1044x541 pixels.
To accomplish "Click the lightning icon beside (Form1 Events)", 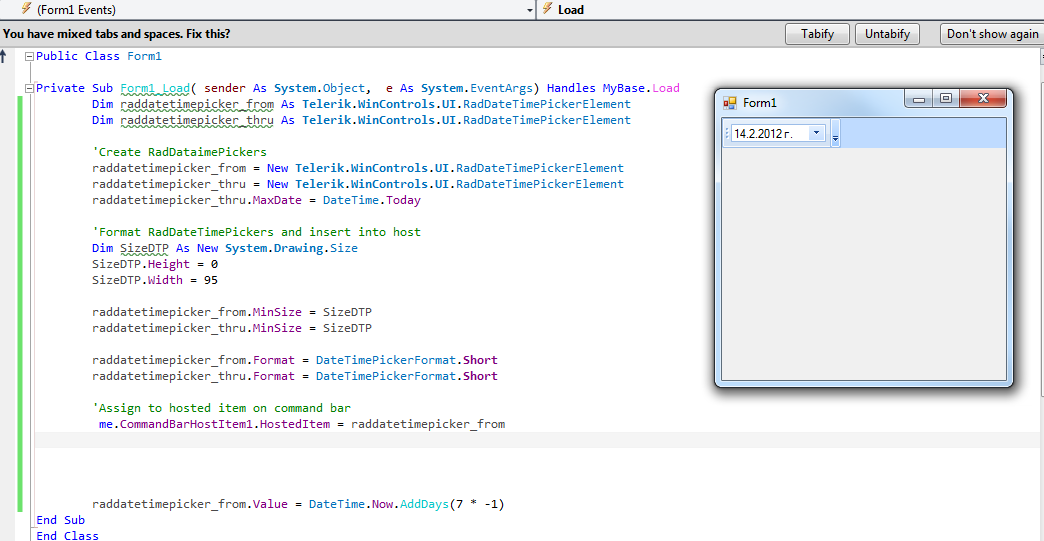I will pyautogui.click(x=26, y=9).
